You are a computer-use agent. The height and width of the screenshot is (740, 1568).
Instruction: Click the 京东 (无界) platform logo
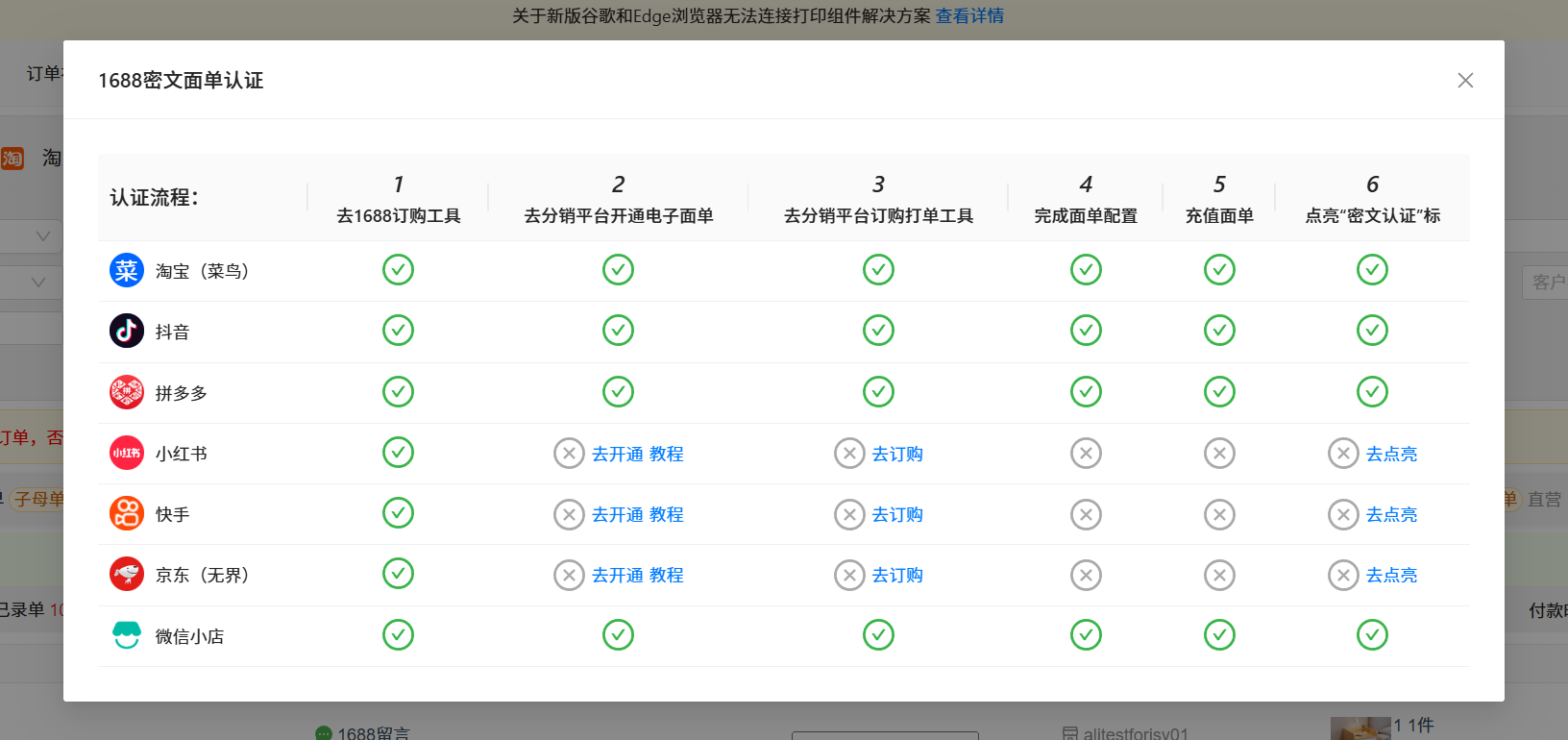tap(127, 575)
